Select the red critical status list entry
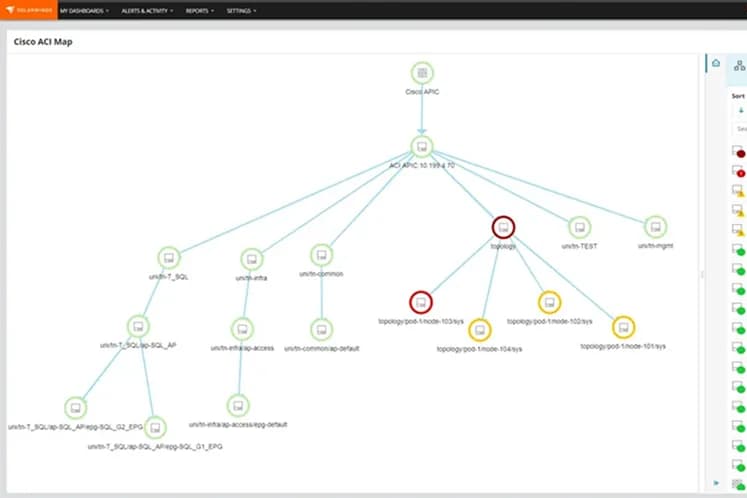 [x=738, y=171]
